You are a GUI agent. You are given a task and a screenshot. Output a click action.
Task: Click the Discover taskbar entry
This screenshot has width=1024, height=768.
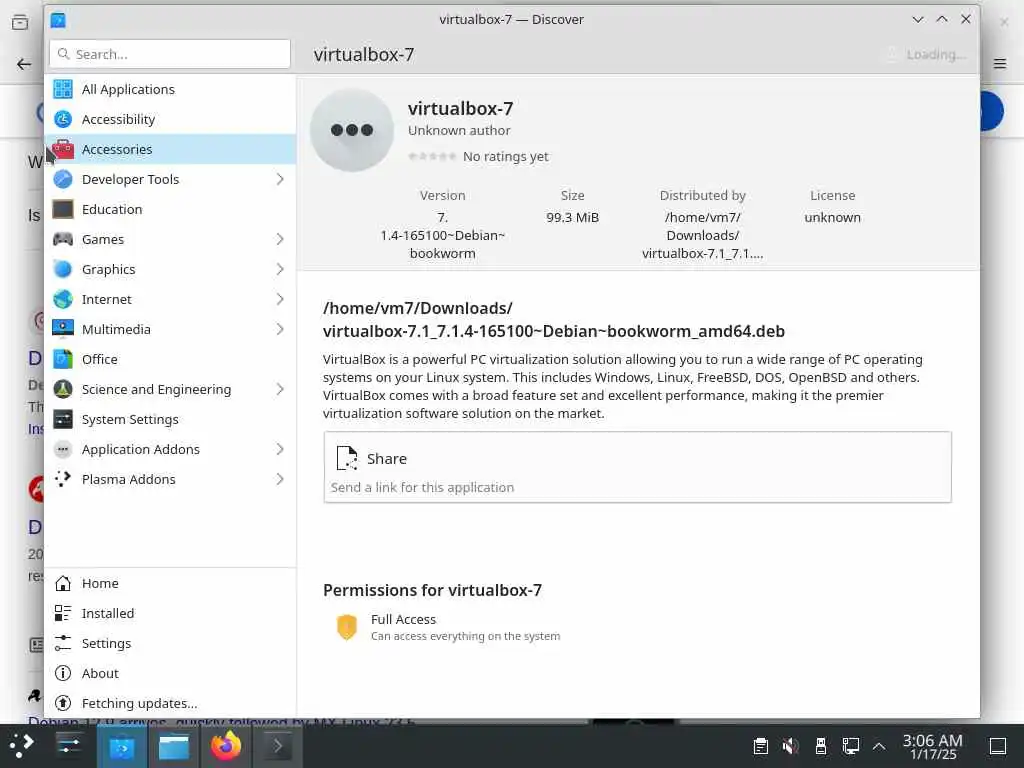click(x=121, y=746)
